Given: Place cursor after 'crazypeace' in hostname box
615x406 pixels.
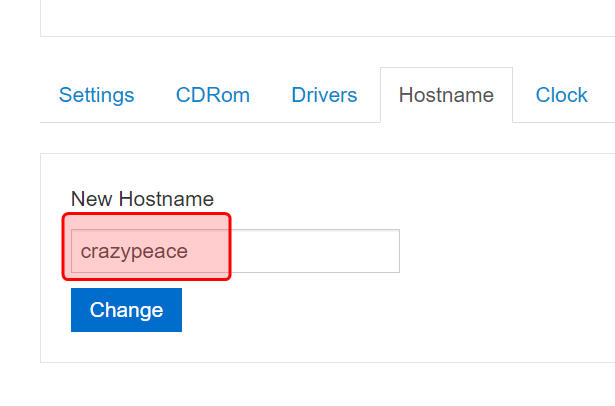Looking at the screenshot, I should pyautogui.click(x=191, y=251).
